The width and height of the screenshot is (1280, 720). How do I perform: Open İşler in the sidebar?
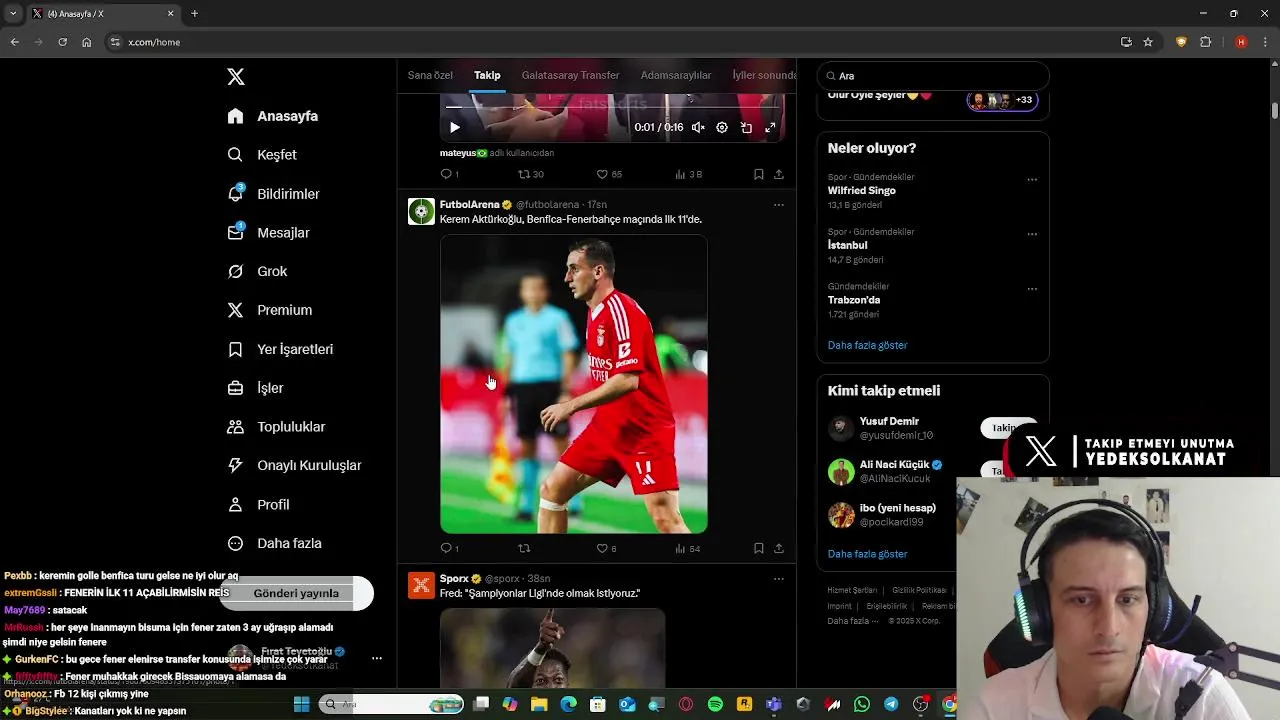(x=255, y=388)
